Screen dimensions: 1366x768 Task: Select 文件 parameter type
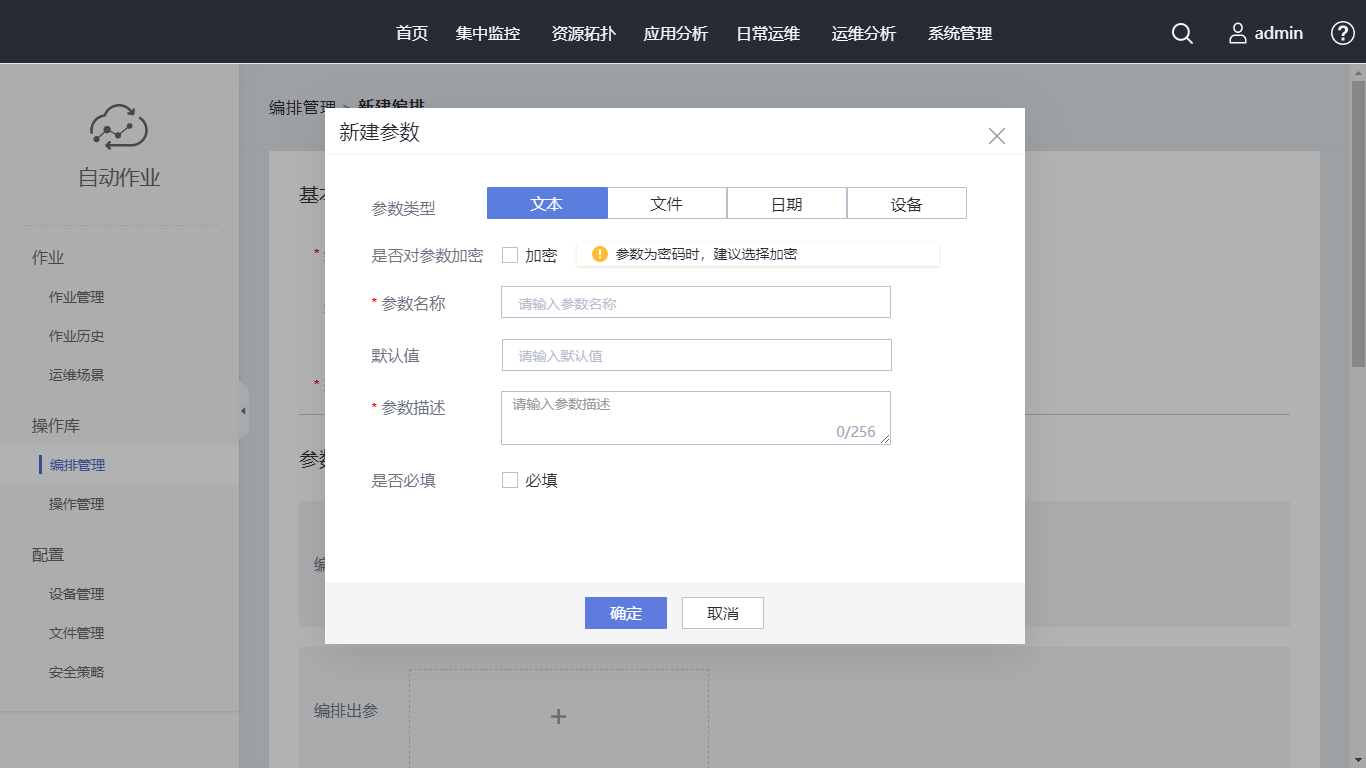click(x=667, y=203)
